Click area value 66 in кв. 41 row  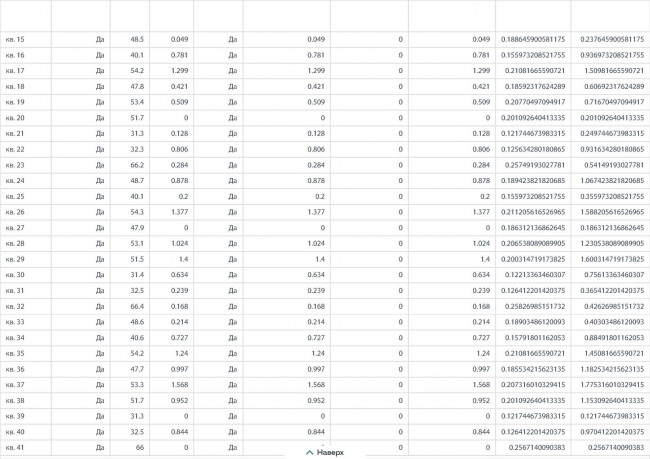140,447
